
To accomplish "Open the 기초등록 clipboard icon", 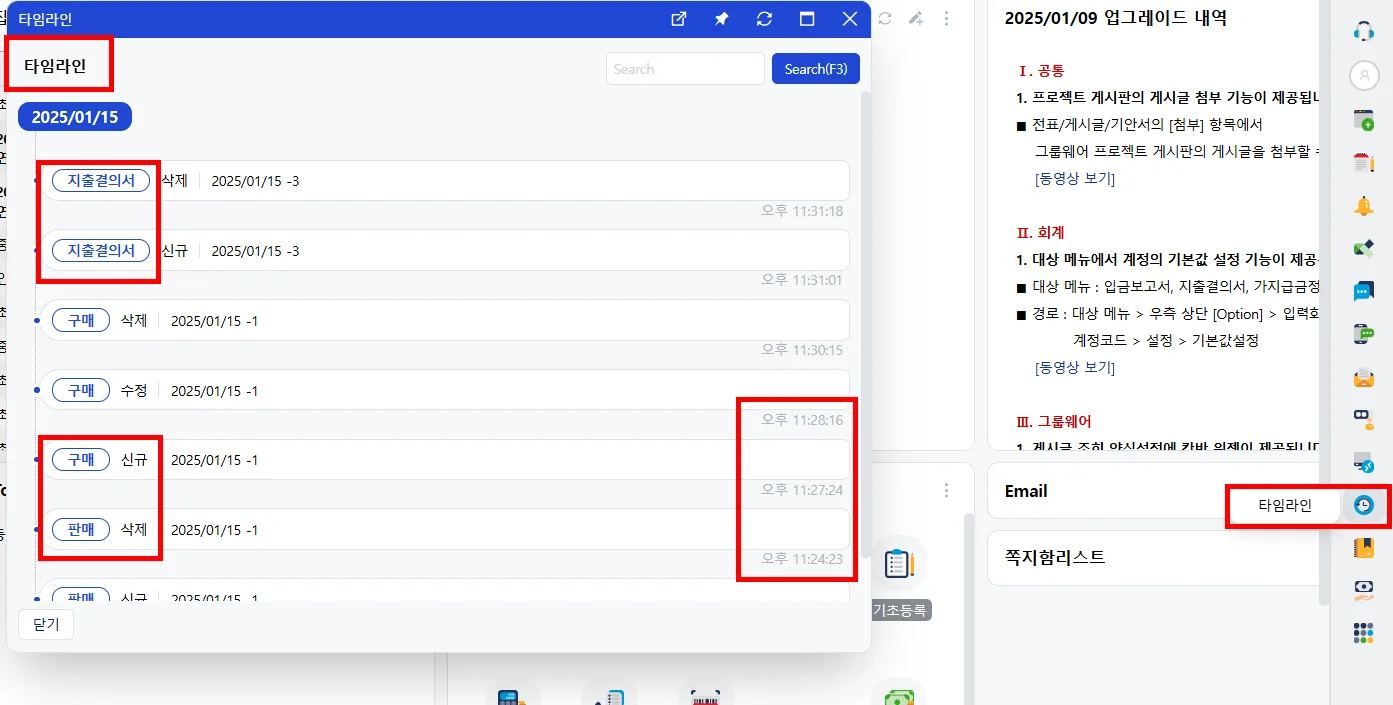I will tap(898, 564).
